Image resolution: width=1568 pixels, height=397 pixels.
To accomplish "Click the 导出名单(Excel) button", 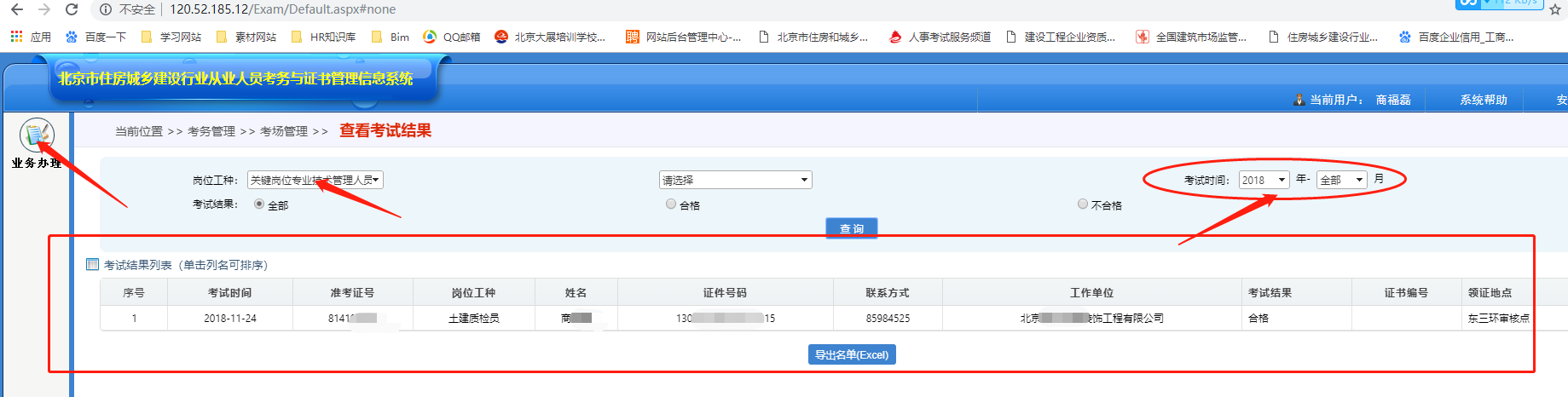I will point(851,355).
